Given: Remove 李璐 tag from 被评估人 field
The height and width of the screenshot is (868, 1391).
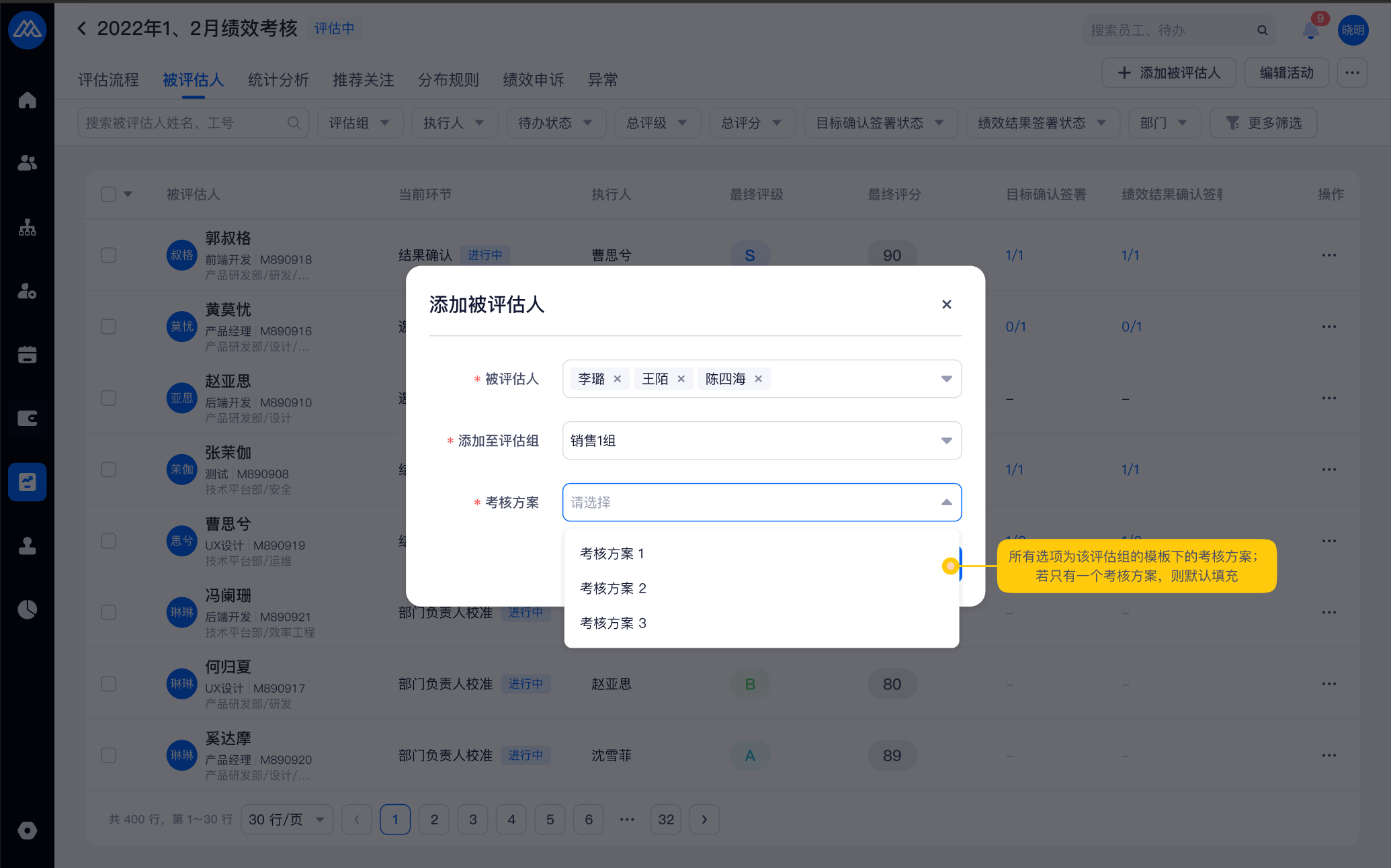Looking at the screenshot, I should pyautogui.click(x=617, y=379).
